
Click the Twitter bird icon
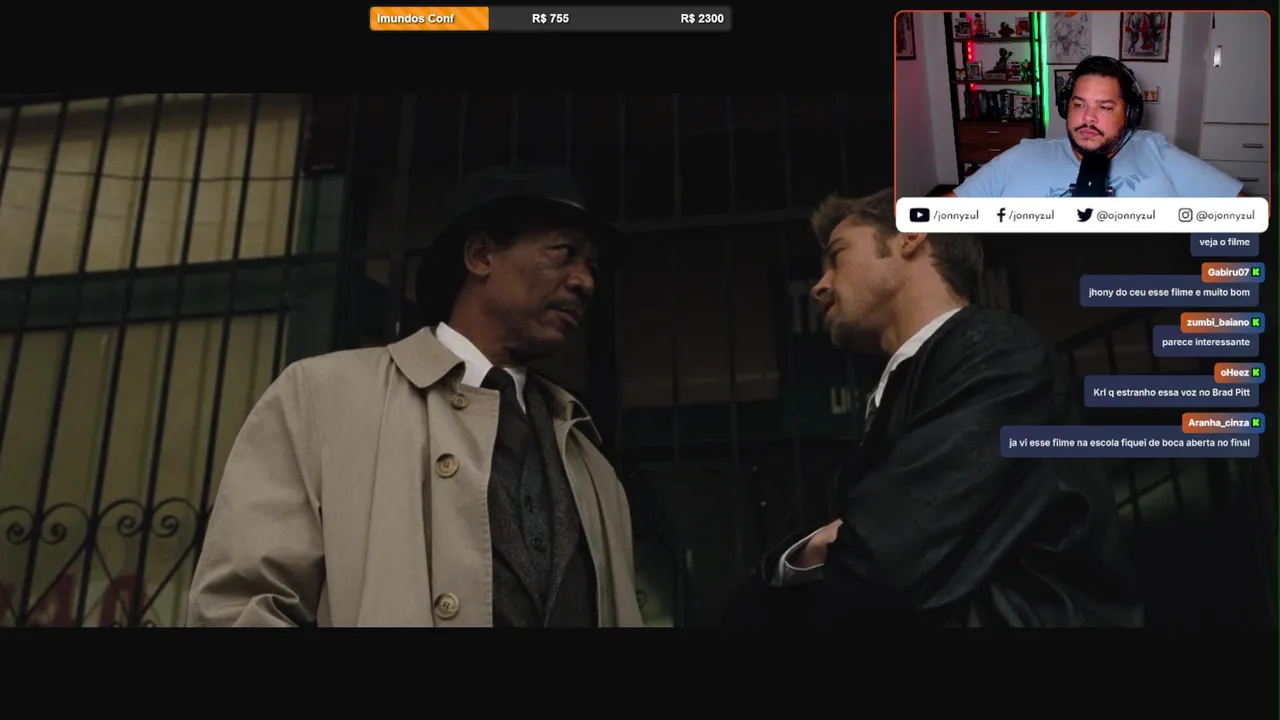tap(1084, 215)
